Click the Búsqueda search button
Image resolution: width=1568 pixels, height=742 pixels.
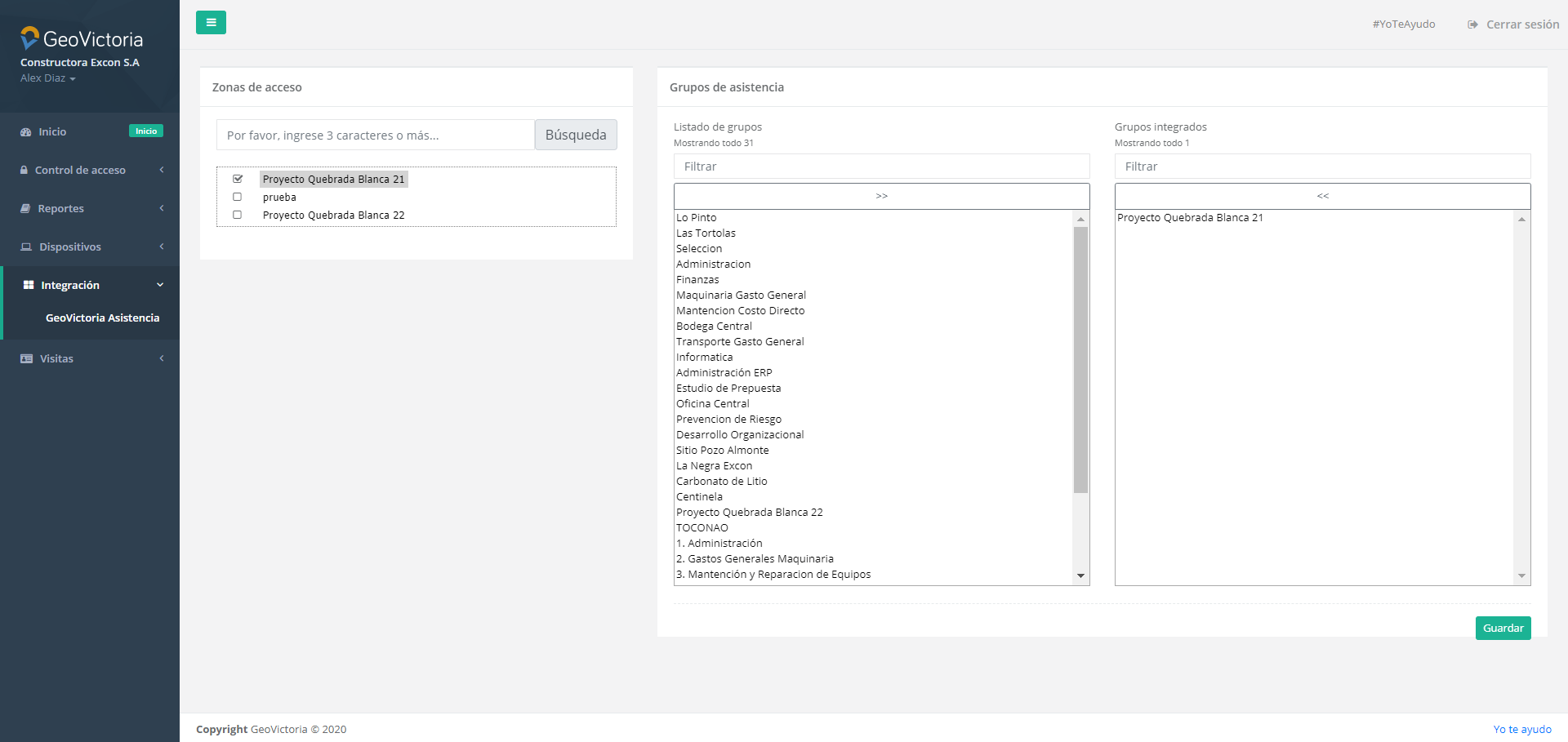click(575, 136)
